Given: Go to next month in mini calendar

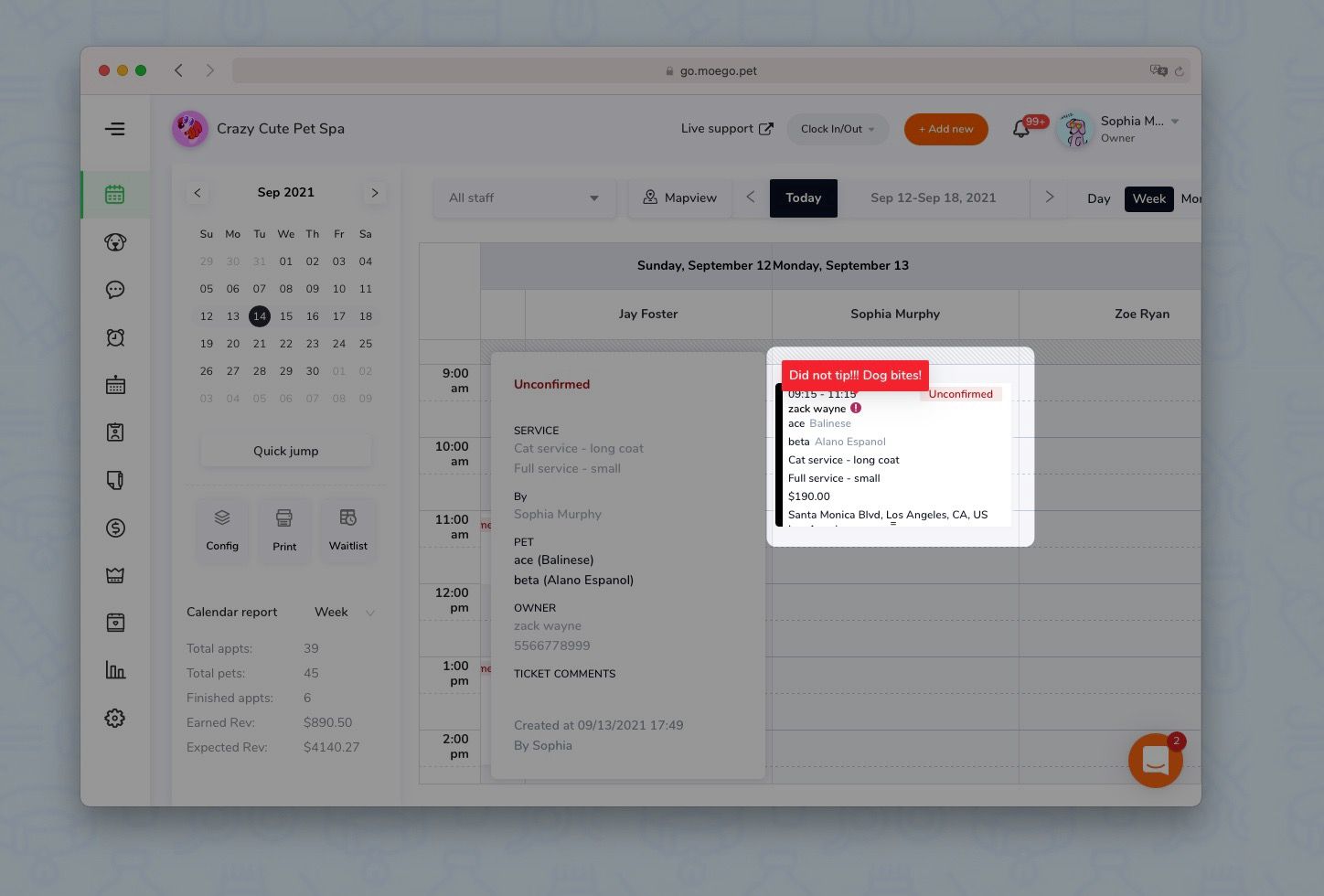Looking at the screenshot, I should [374, 192].
